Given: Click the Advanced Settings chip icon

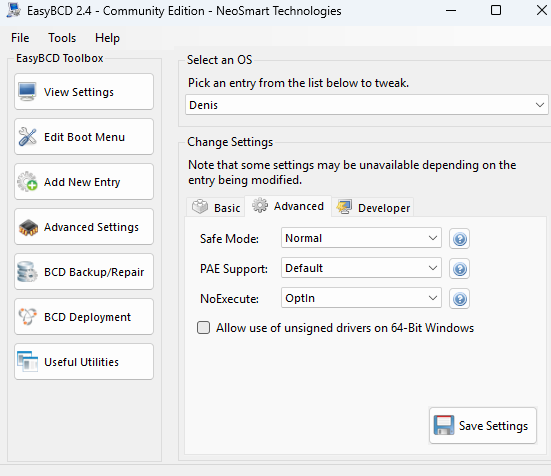Looking at the screenshot, I should [28, 227].
